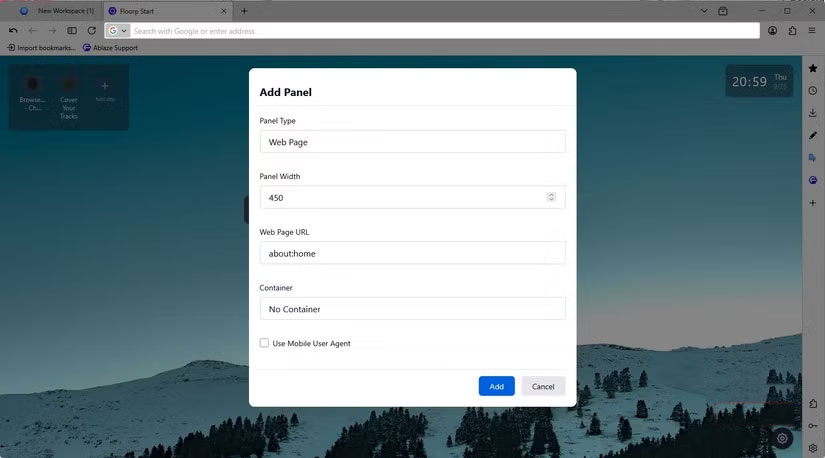Open the account profile icon

772,31
